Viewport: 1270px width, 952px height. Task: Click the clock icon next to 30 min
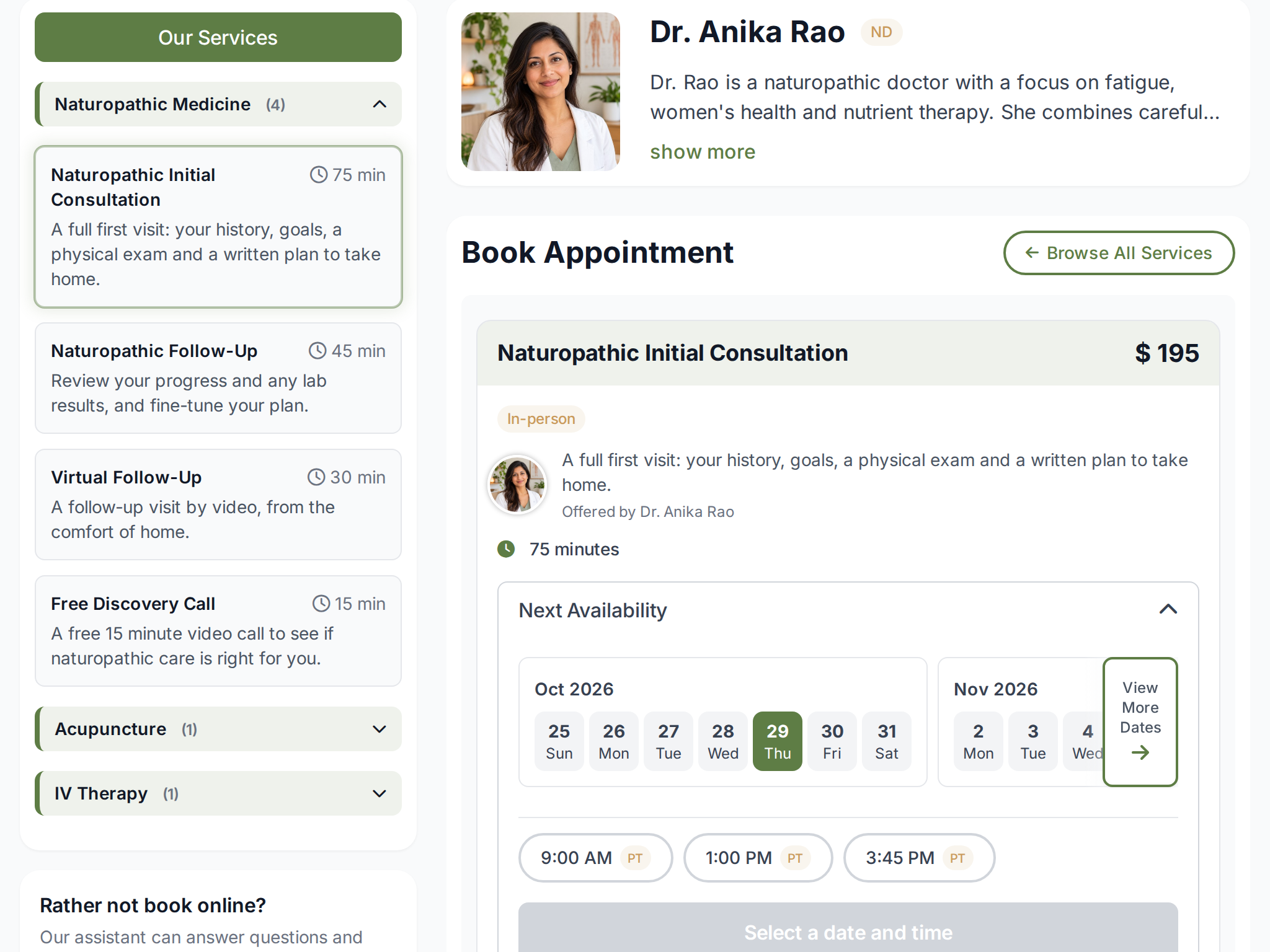(316, 477)
